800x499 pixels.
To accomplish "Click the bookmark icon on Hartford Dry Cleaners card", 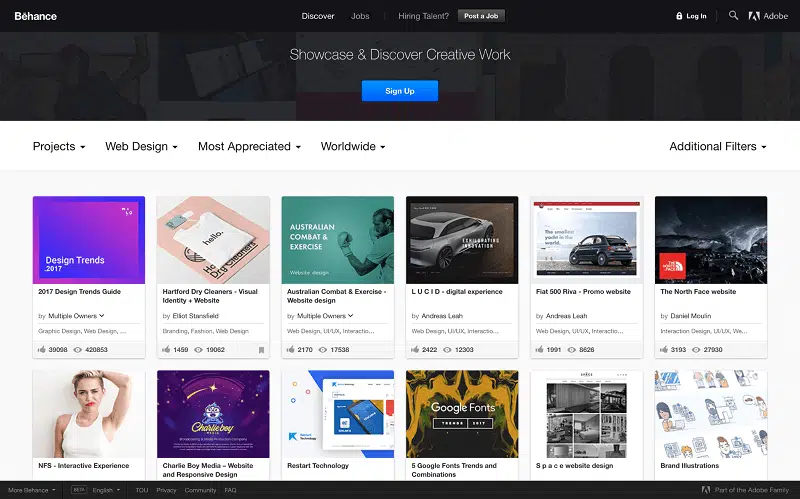I will pos(262,350).
